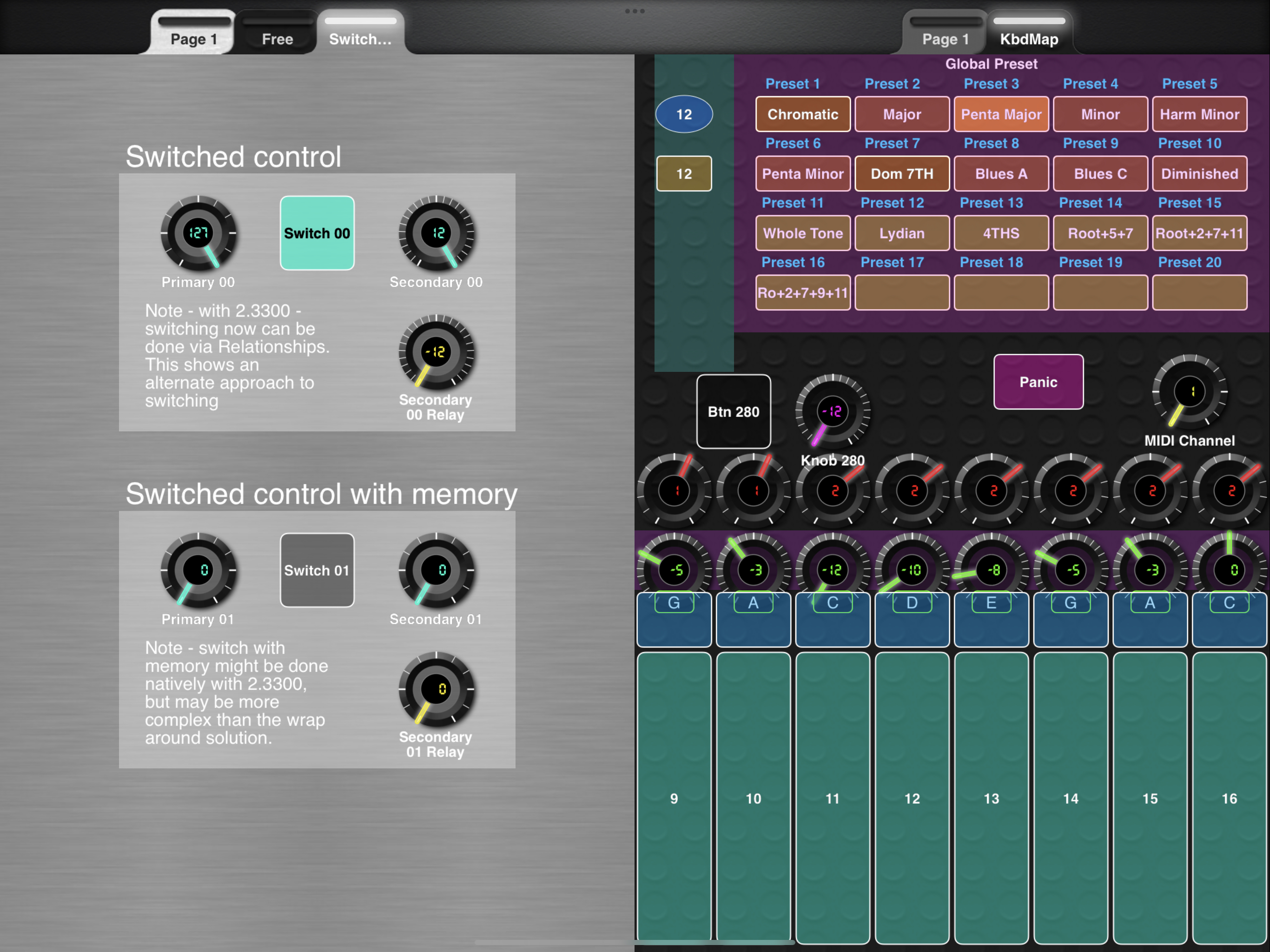Switch to the left Page 1 tab

[194, 32]
